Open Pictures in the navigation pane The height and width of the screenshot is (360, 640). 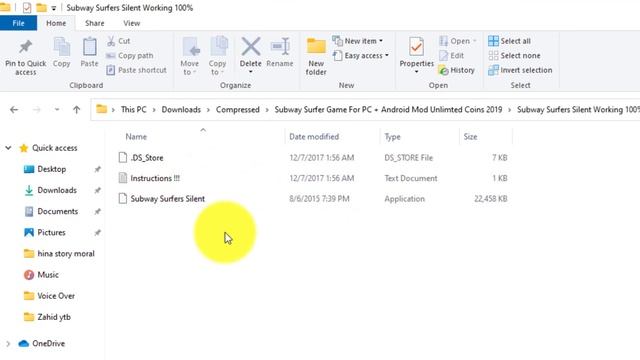51,233
